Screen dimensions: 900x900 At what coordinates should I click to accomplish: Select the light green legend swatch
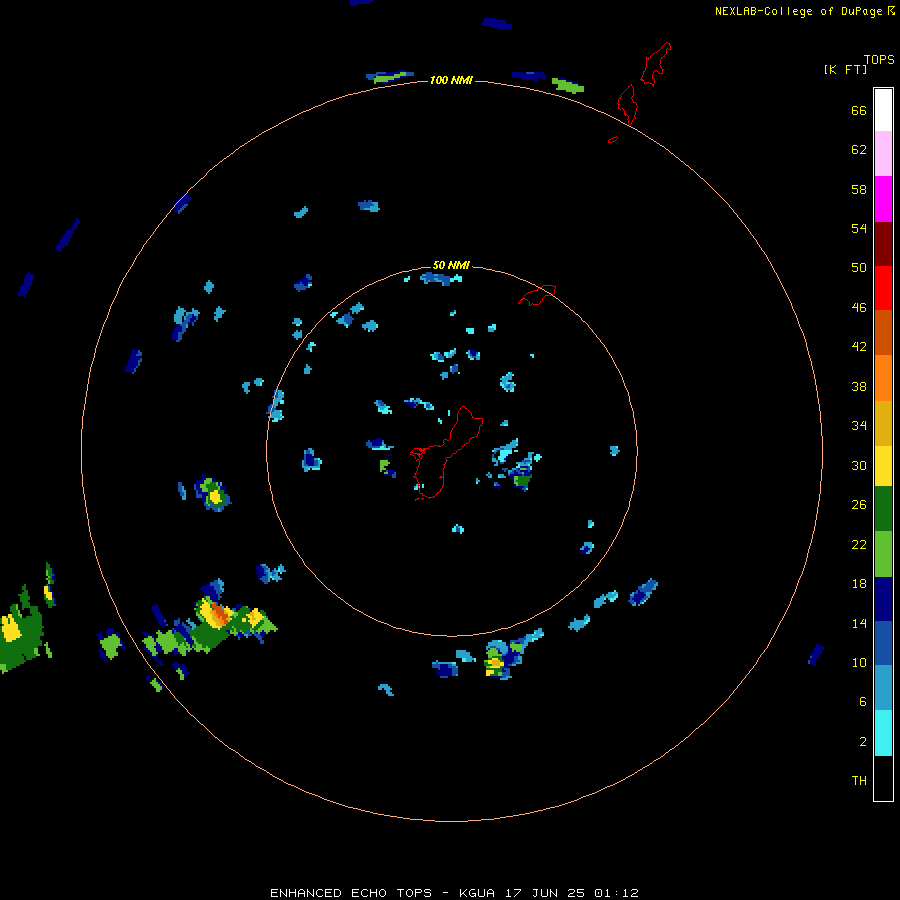coord(883,554)
